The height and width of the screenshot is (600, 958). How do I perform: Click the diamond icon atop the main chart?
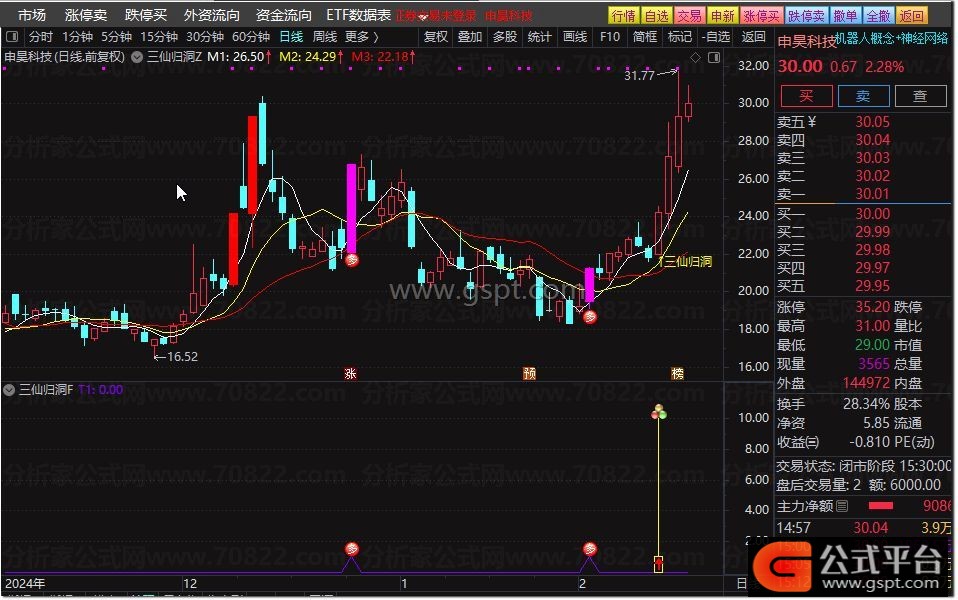click(x=695, y=57)
